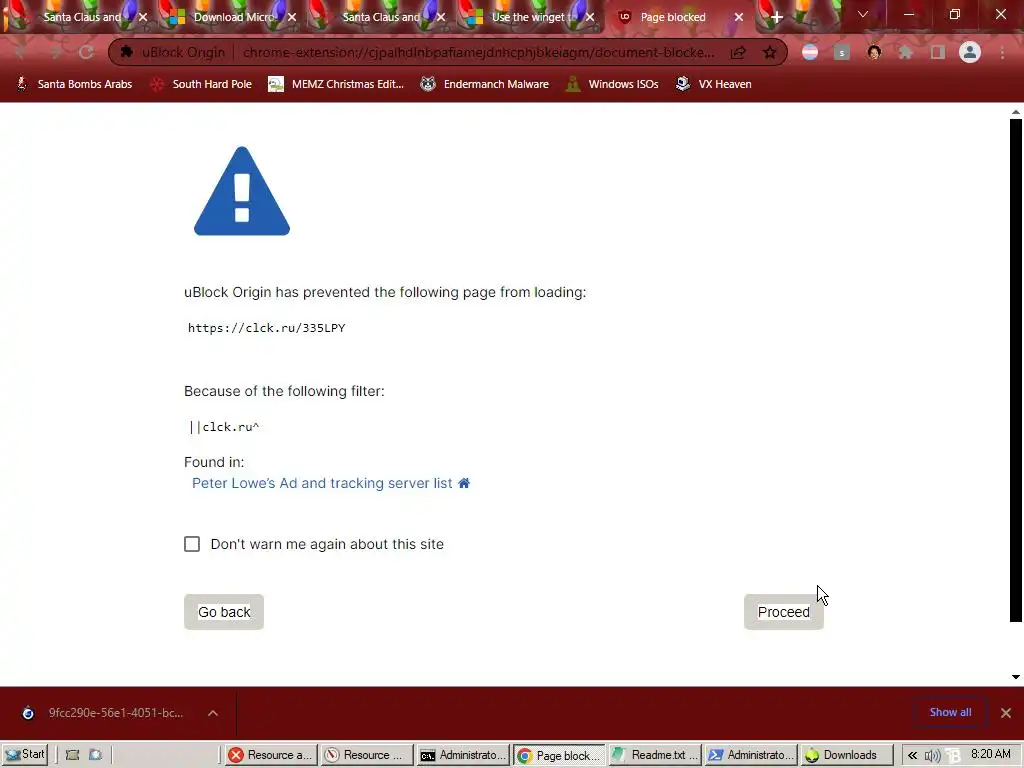The height and width of the screenshot is (768, 1024).
Task: Click the page vertical scrollbar
Action: tap(1016, 370)
